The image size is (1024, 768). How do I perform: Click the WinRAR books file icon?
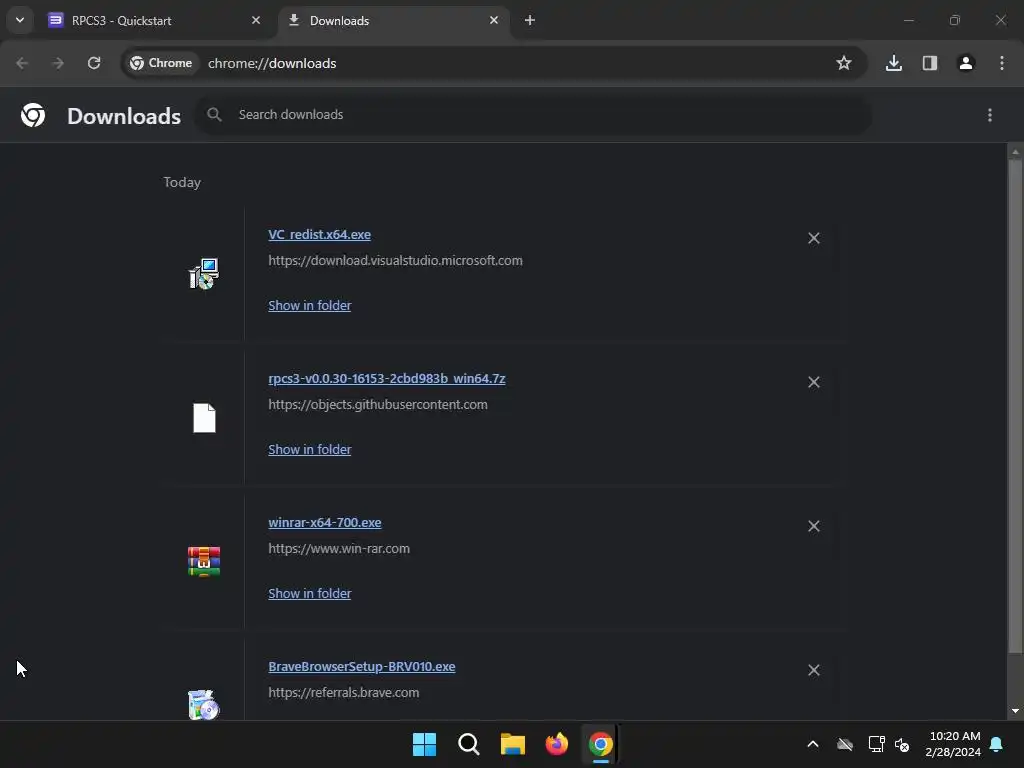204,562
